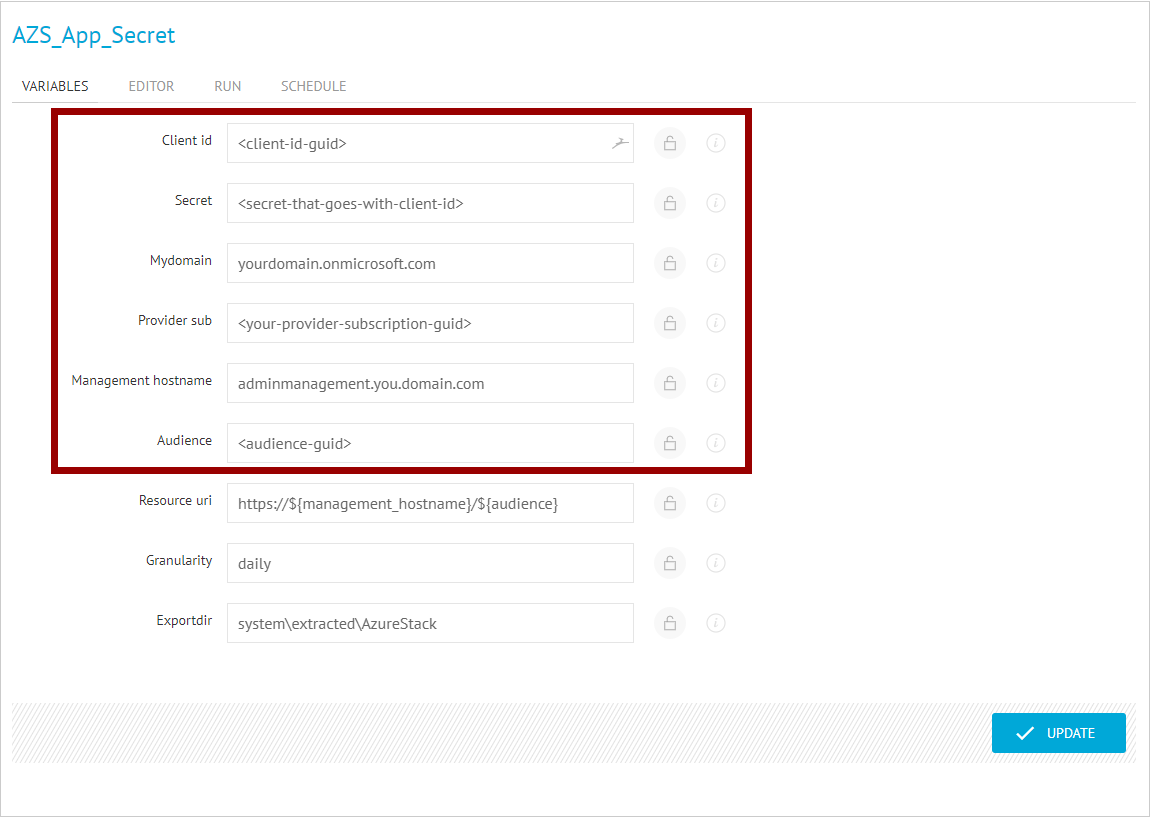Toggle the lock icon for Client id

pos(669,142)
